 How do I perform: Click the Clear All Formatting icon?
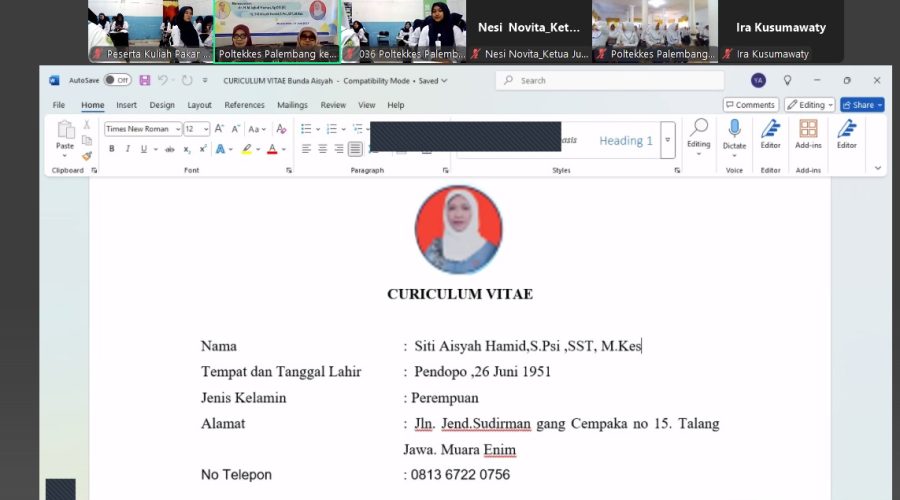281,129
